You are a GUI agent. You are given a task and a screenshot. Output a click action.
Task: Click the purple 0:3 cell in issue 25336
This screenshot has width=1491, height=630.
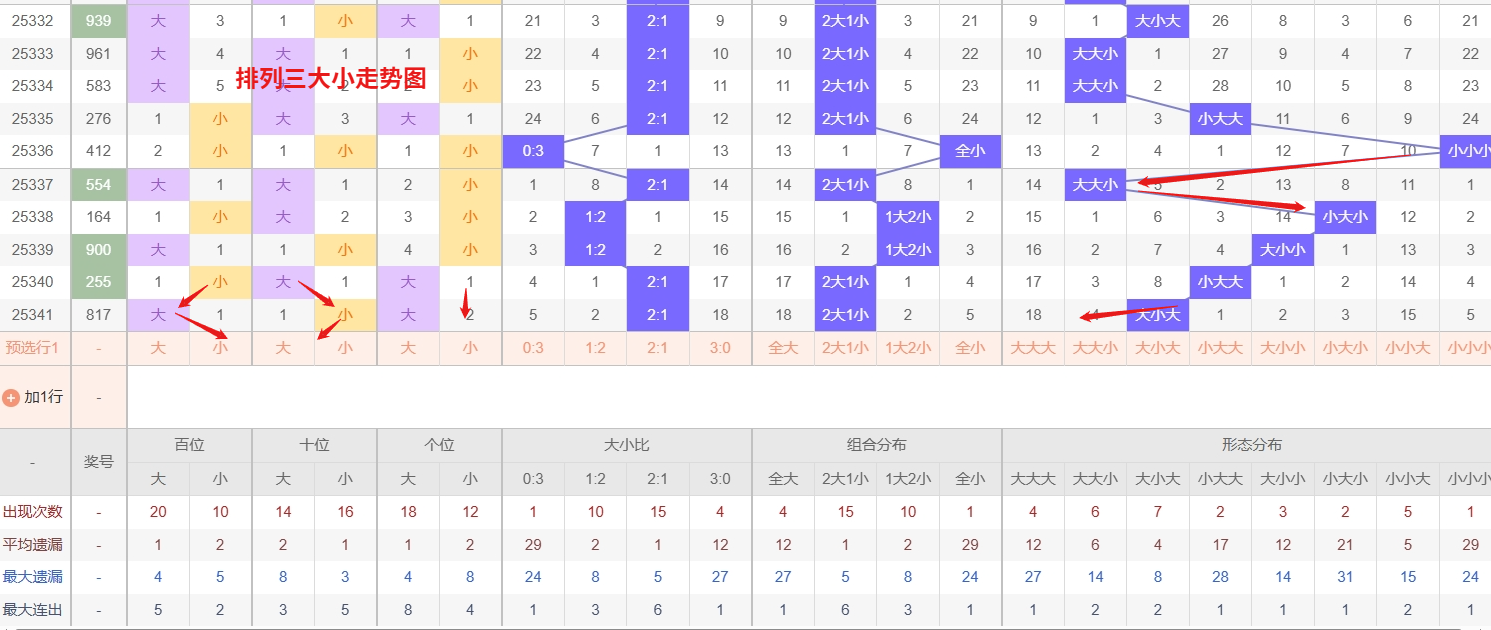533,152
